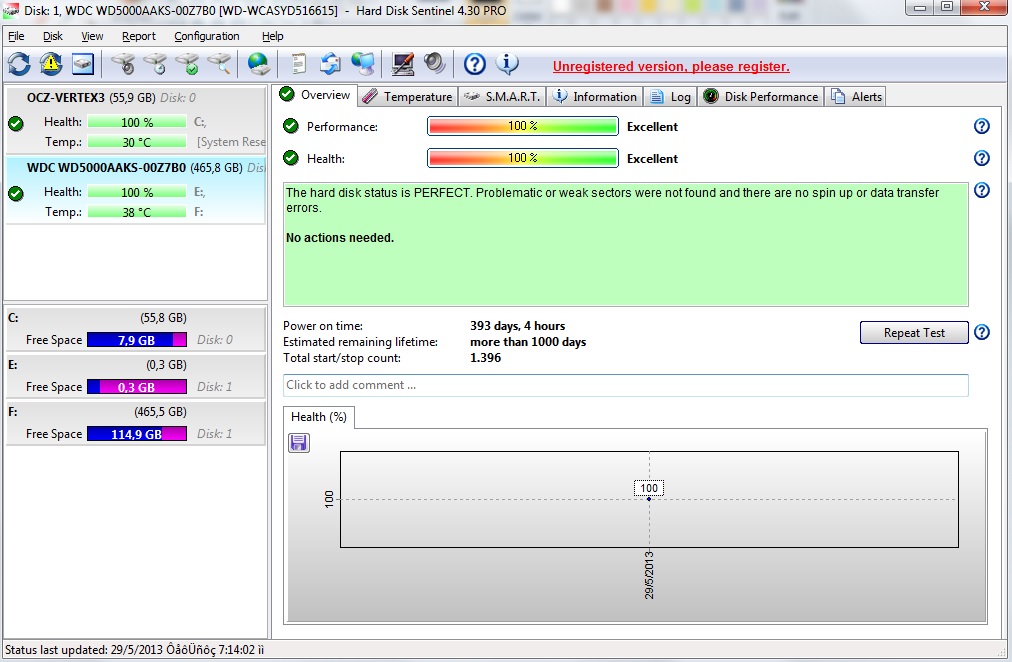Open the Configuration menu
The height and width of the screenshot is (662, 1012).
(x=207, y=36)
